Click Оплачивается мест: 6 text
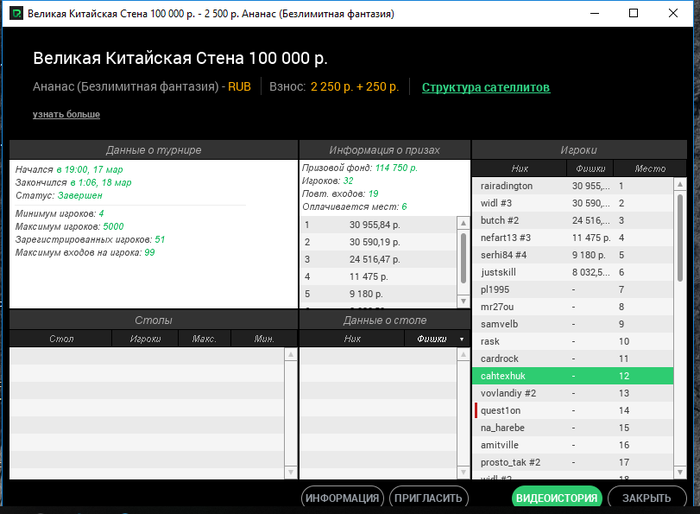The width and height of the screenshot is (700, 514). pyautogui.click(x=354, y=207)
